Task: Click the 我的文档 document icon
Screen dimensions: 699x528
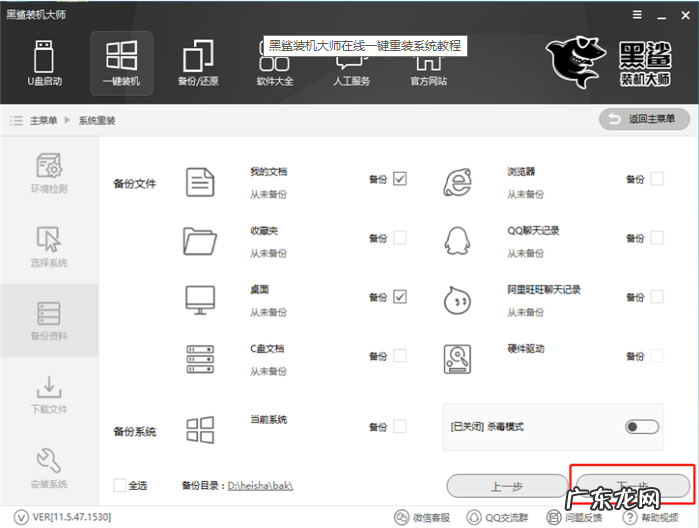Action: pos(200,182)
